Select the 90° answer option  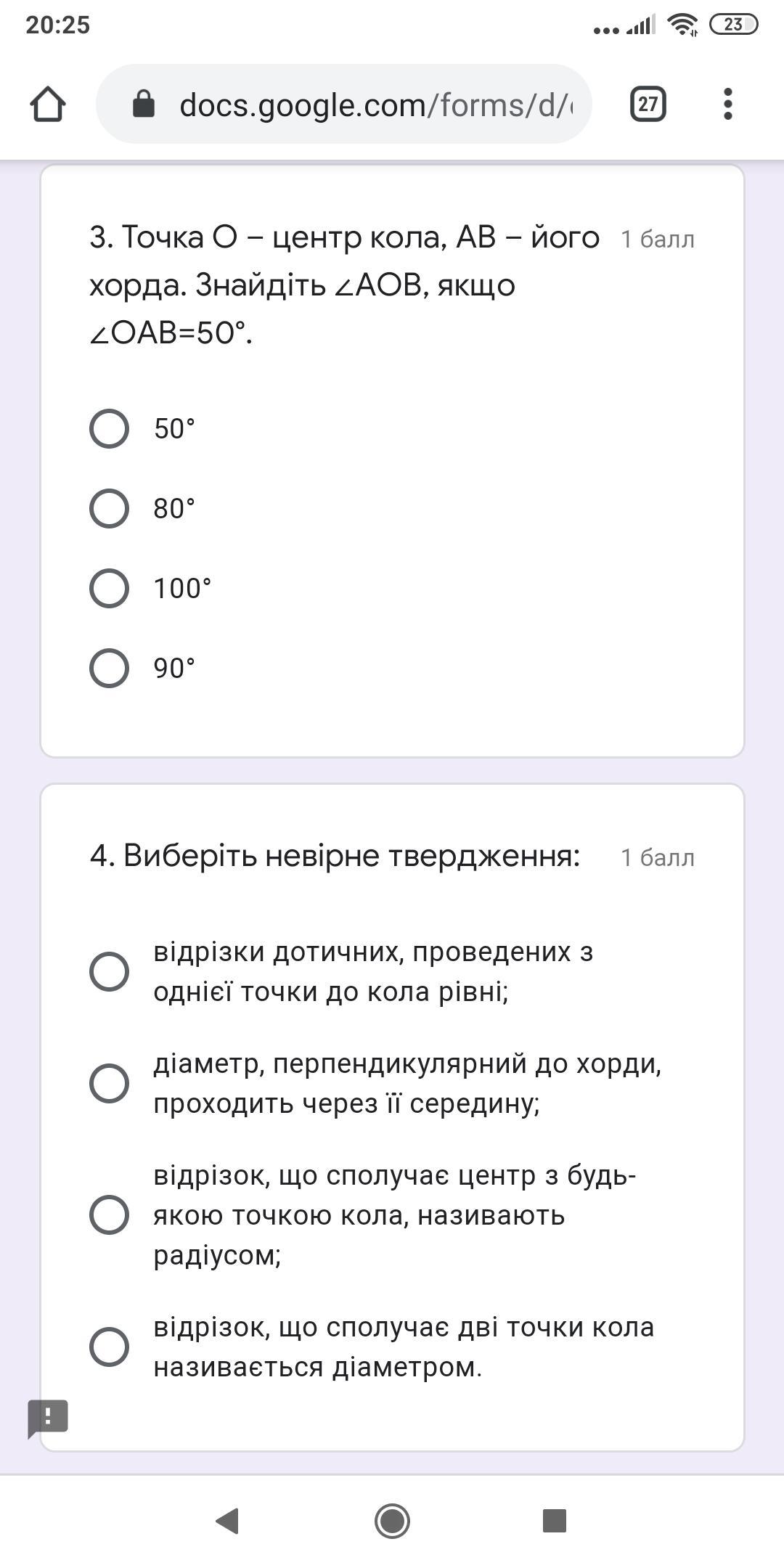click(x=110, y=668)
